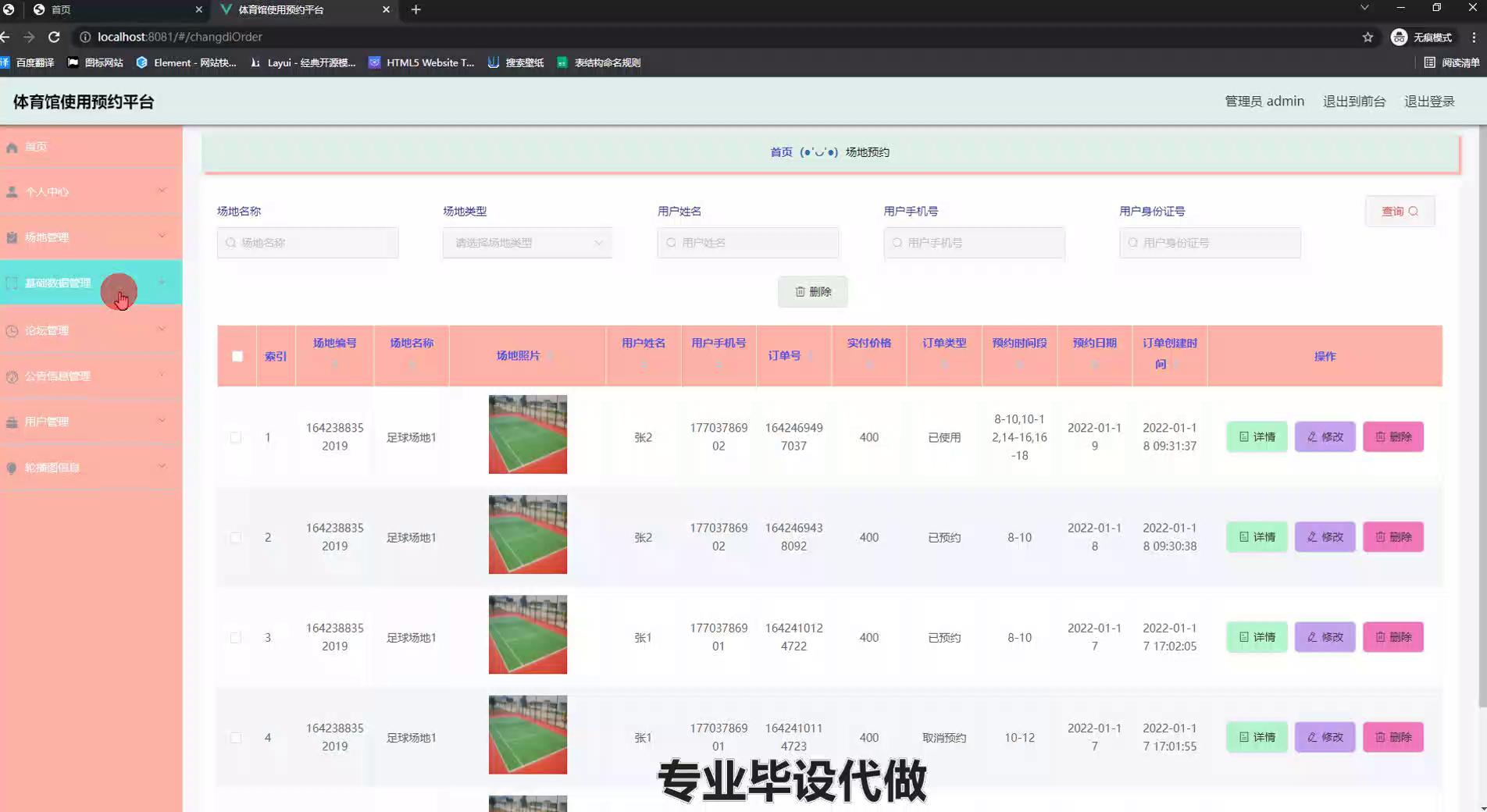The width and height of the screenshot is (1487, 812).
Task: Click 详情 button for order row 1
Action: pyautogui.click(x=1257, y=437)
